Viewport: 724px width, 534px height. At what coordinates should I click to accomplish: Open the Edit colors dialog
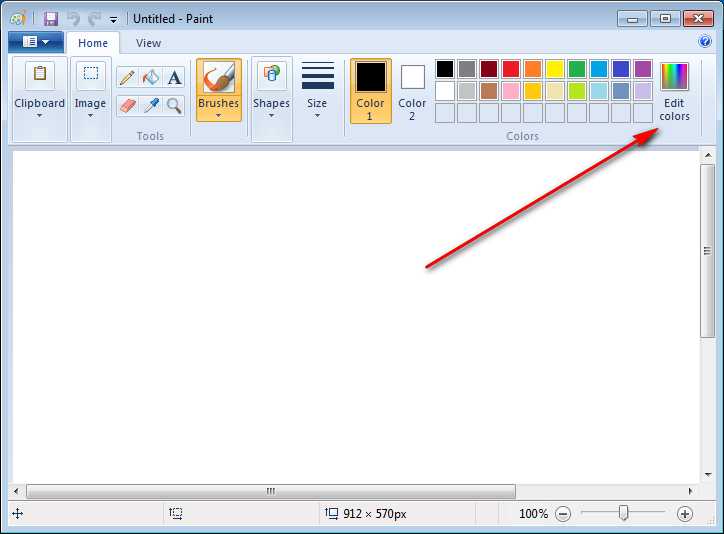coord(674,91)
